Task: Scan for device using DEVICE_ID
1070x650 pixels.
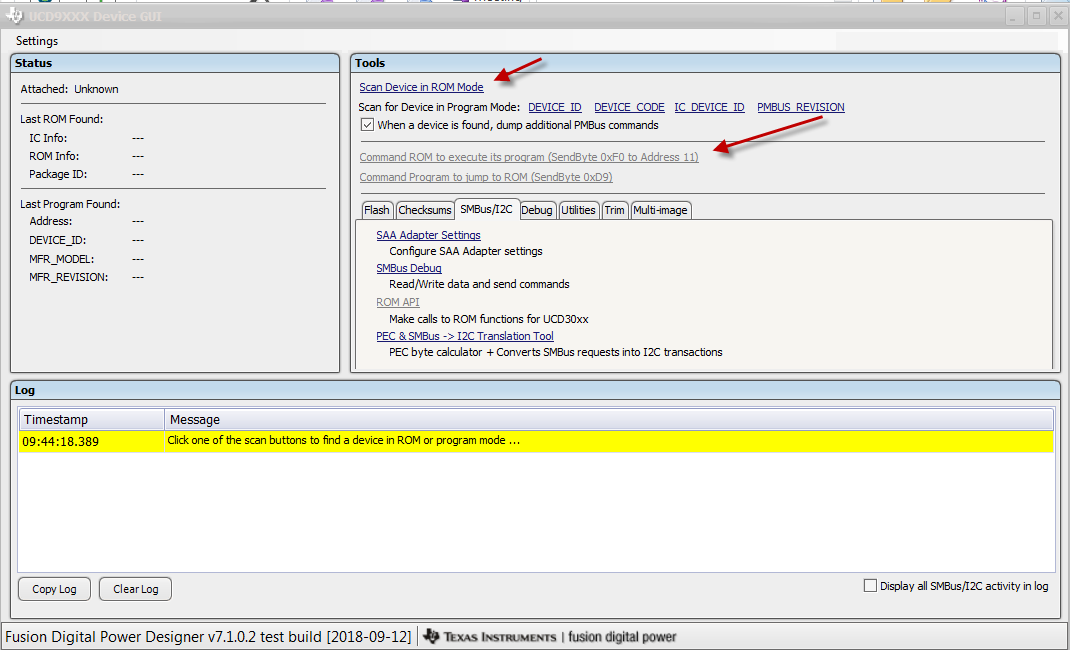Action: tap(555, 107)
